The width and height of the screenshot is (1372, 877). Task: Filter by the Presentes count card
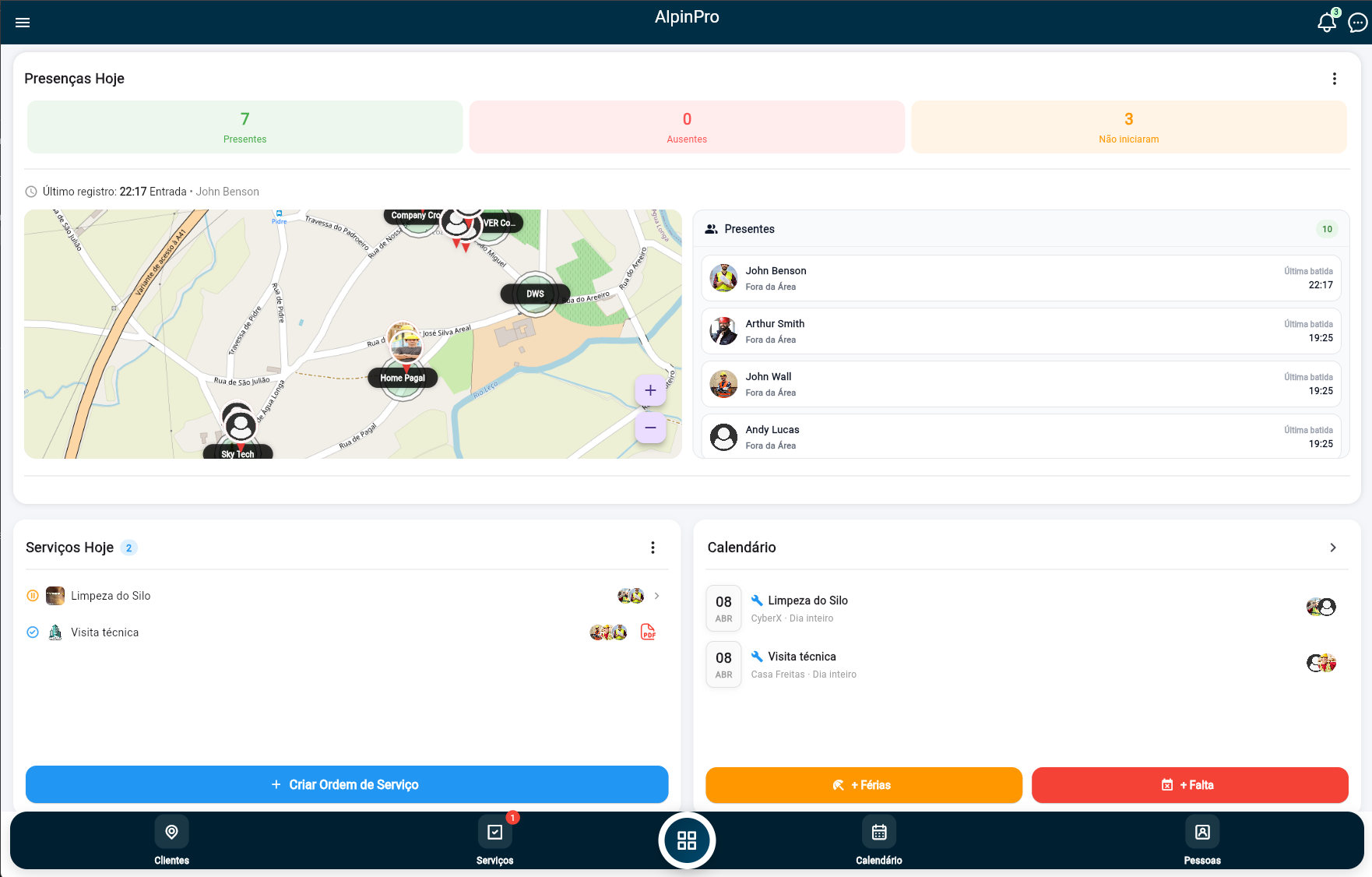(x=244, y=127)
